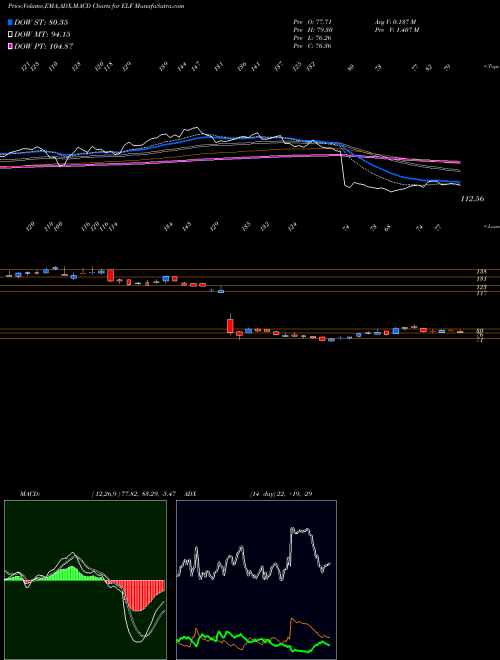This screenshot has width=500, height=660.
Task: Click the red MACD histogram bars
Action: (x=137, y=594)
